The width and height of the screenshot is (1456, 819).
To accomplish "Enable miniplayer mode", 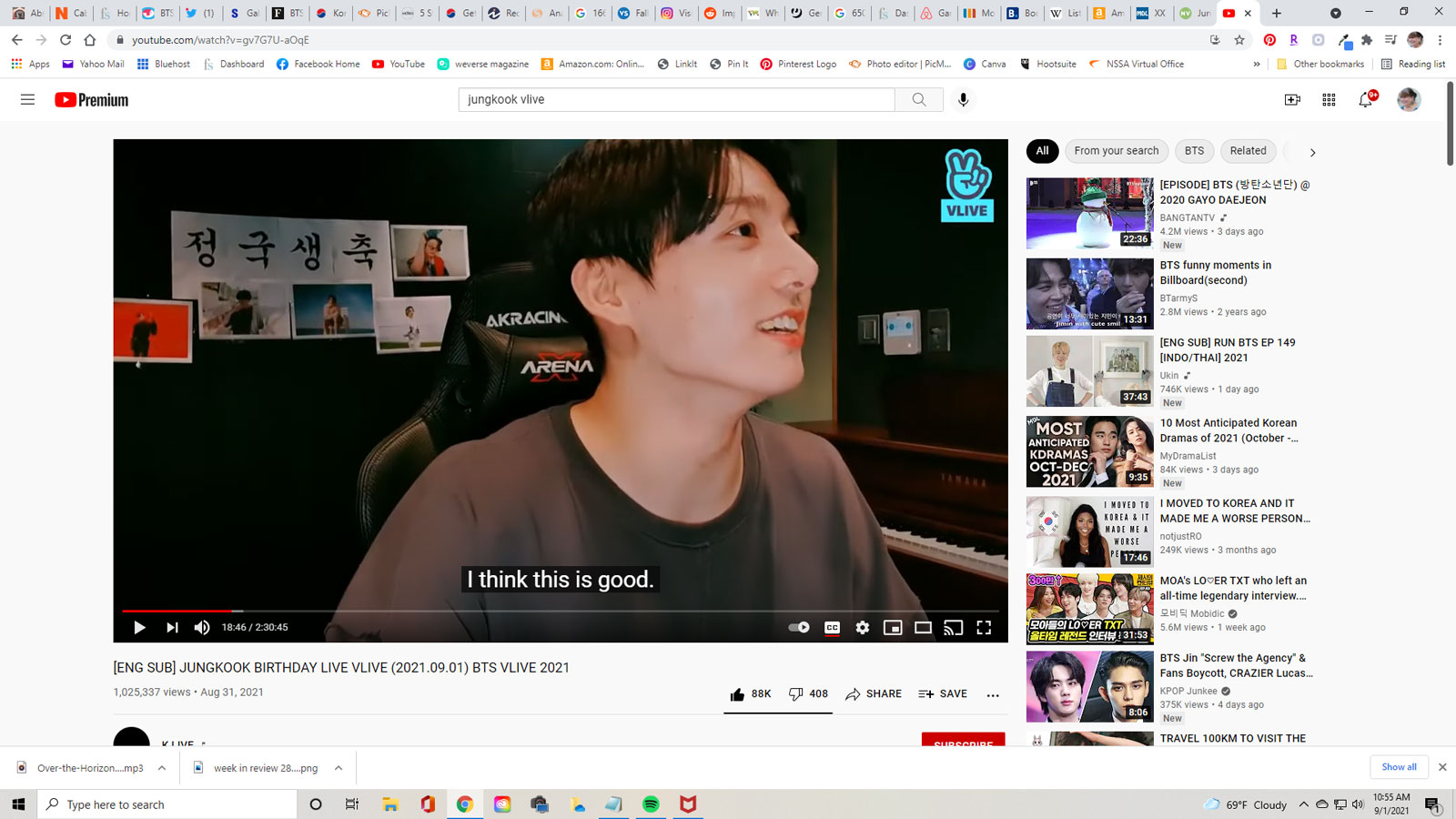I will pos(893,627).
